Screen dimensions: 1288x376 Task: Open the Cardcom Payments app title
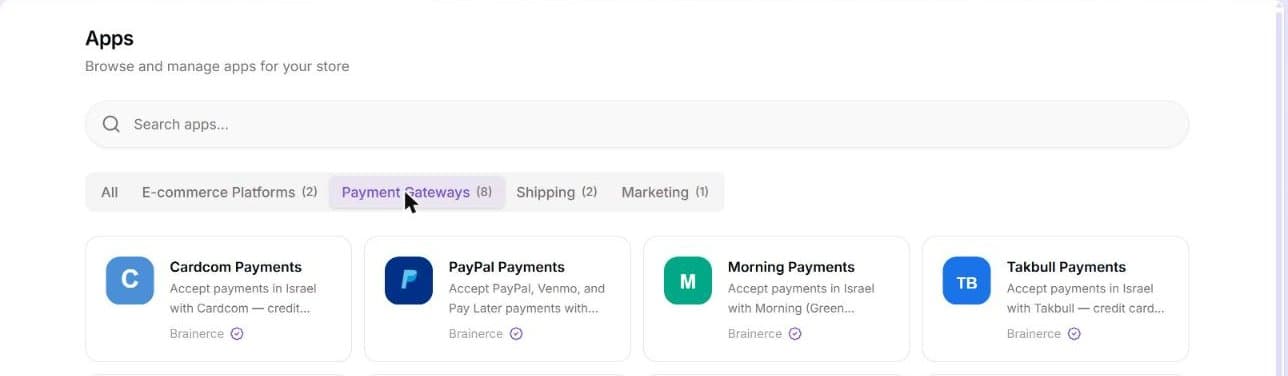point(236,267)
